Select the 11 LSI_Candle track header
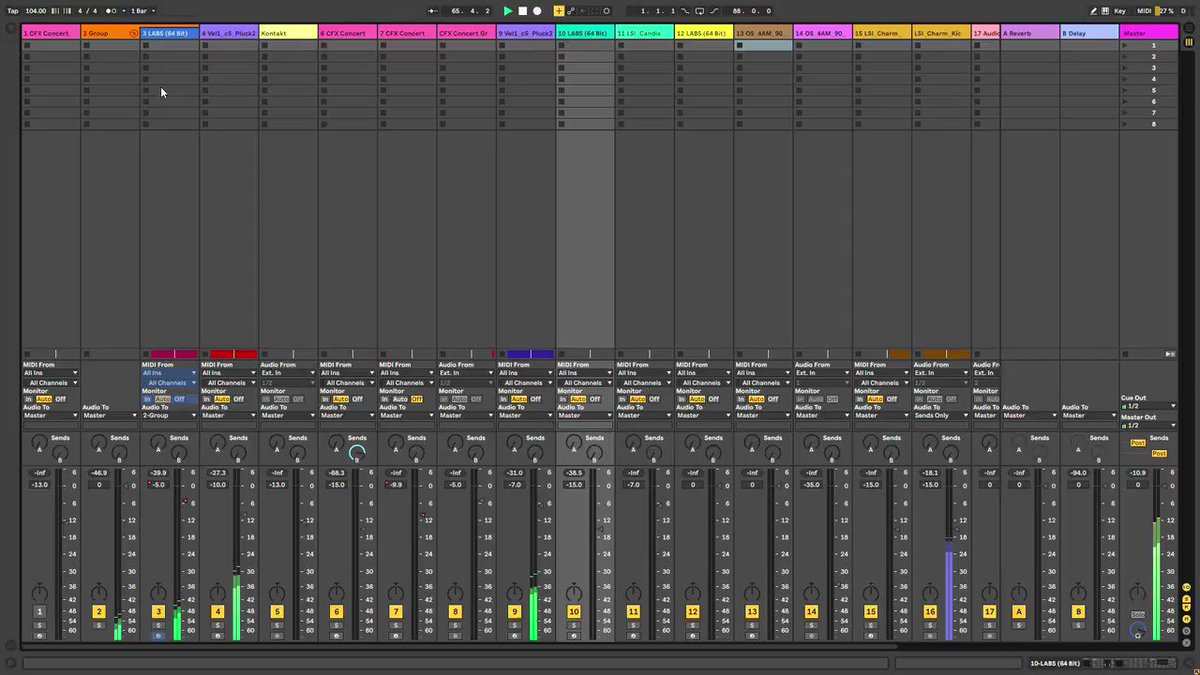 645,33
